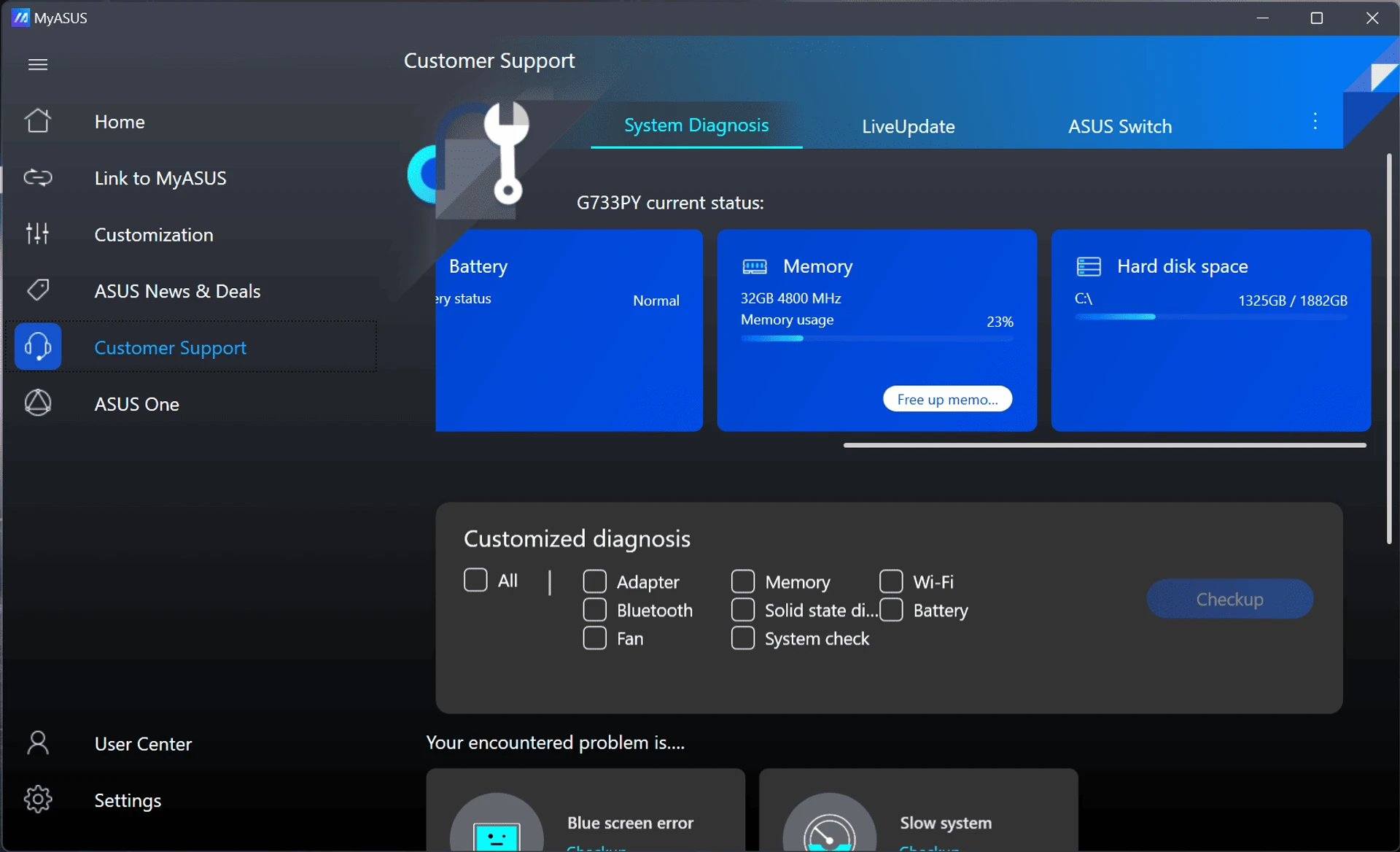Click the 32GB 4800 MHz text
Viewport: 1400px width, 852px height.
click(790, 298)
